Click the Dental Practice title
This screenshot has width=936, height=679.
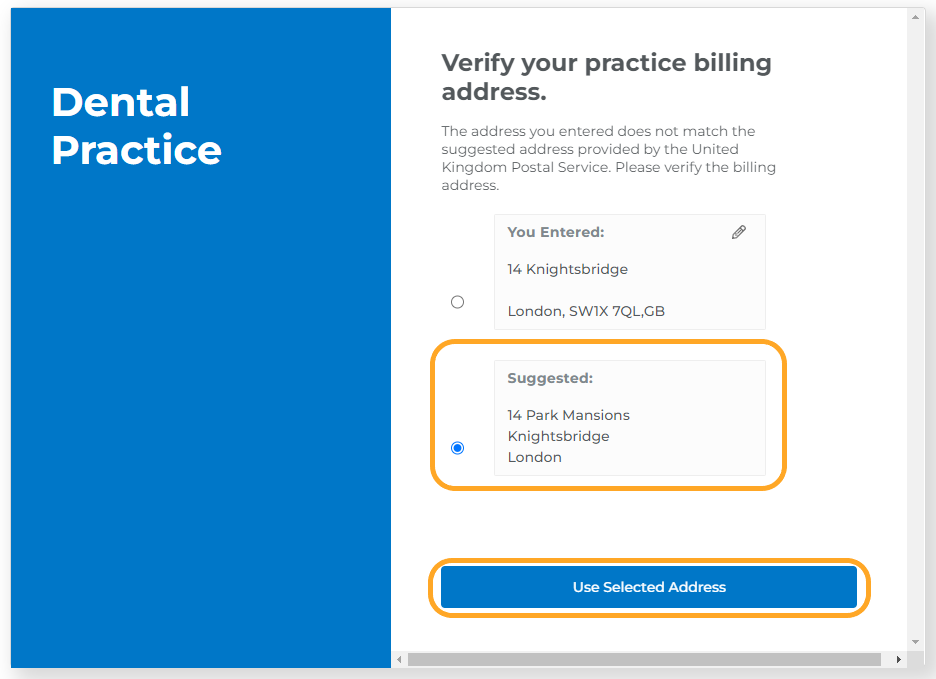point(137,126)
